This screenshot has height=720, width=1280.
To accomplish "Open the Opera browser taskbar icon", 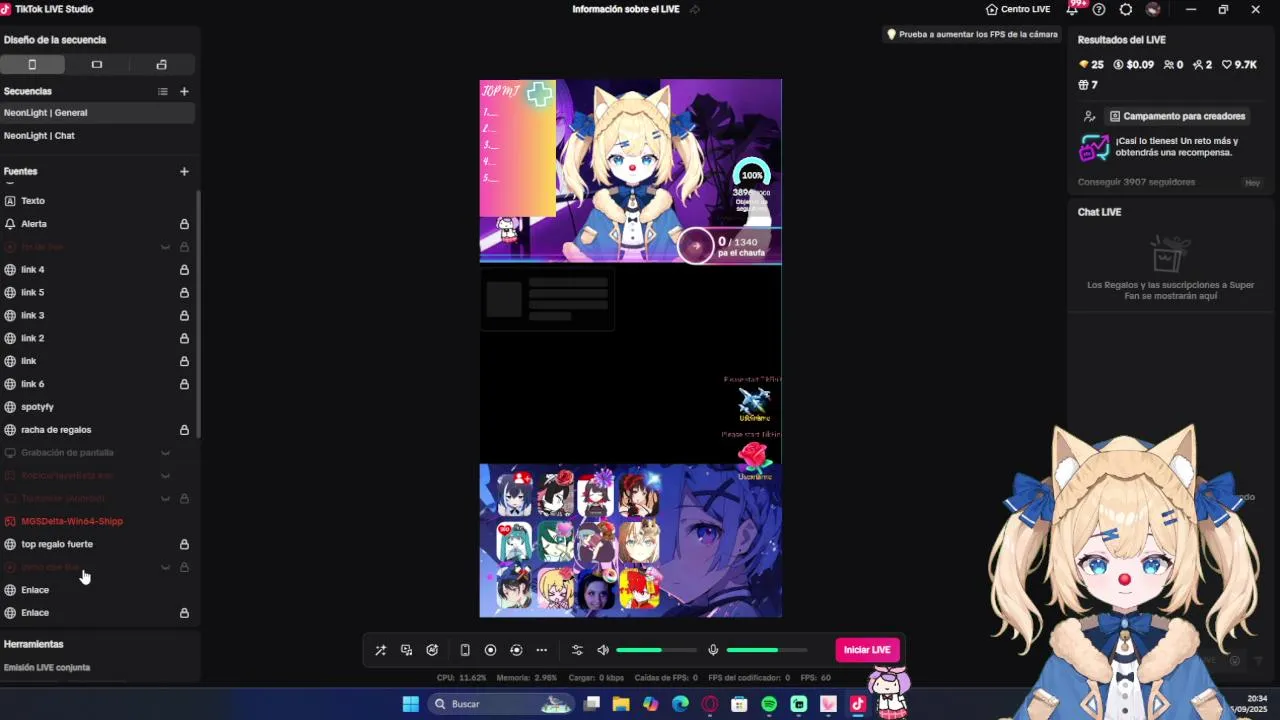I will tap(710, 704).
